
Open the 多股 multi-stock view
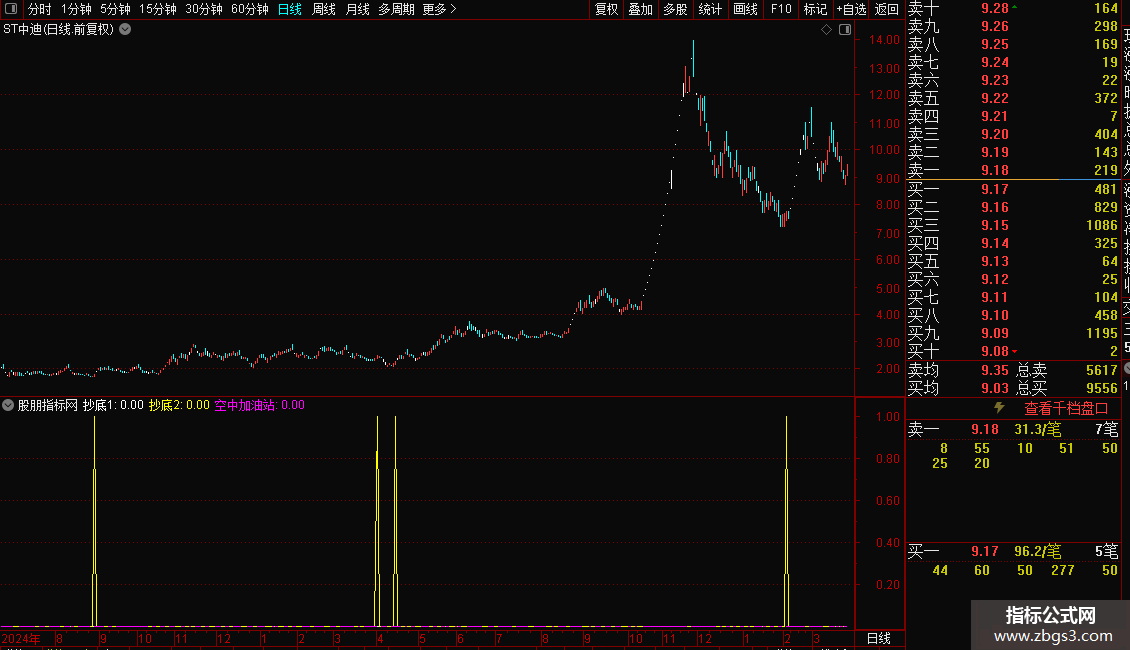click(675, 9)
